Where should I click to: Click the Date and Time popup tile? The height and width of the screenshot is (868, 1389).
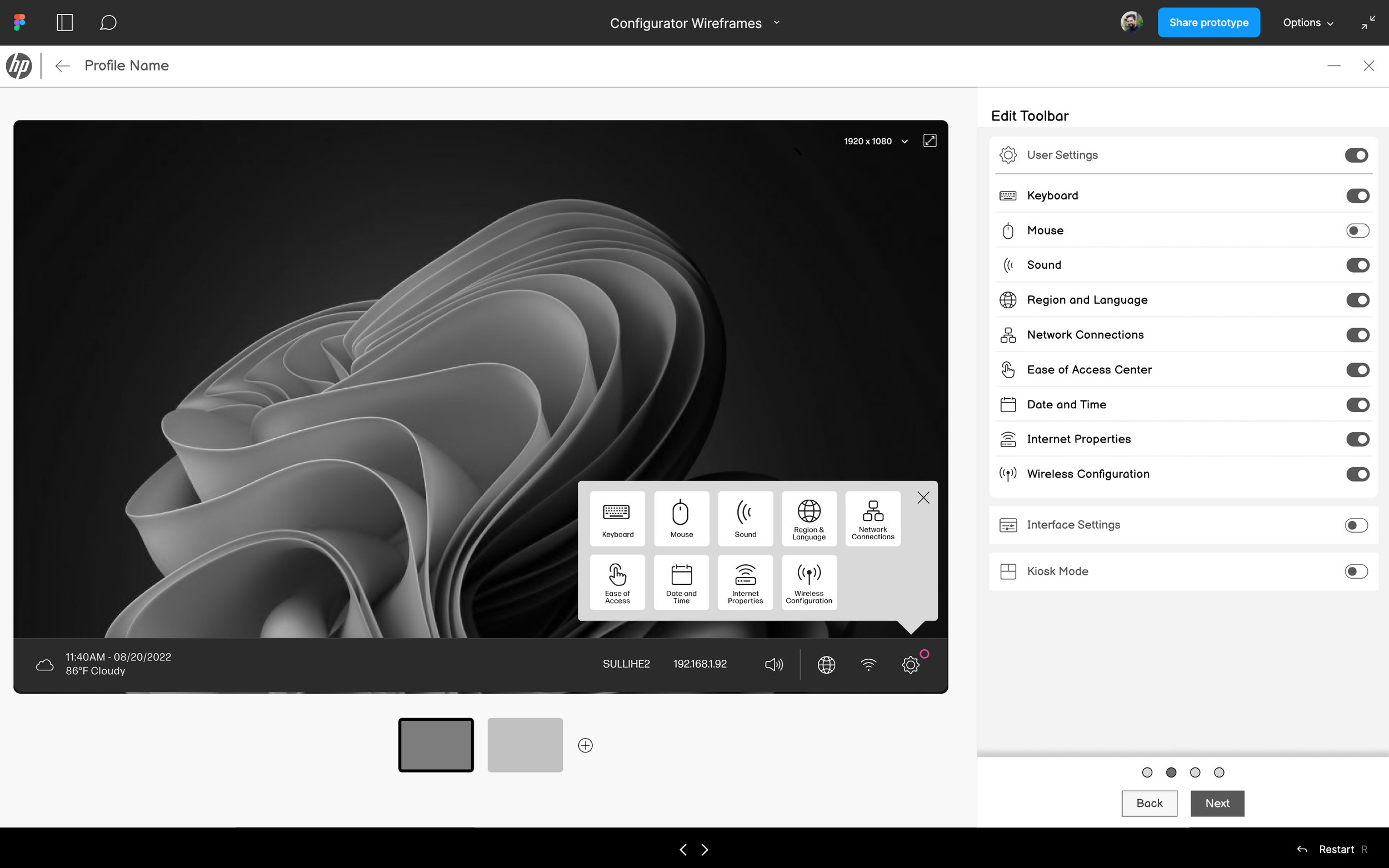pos(681,581)
